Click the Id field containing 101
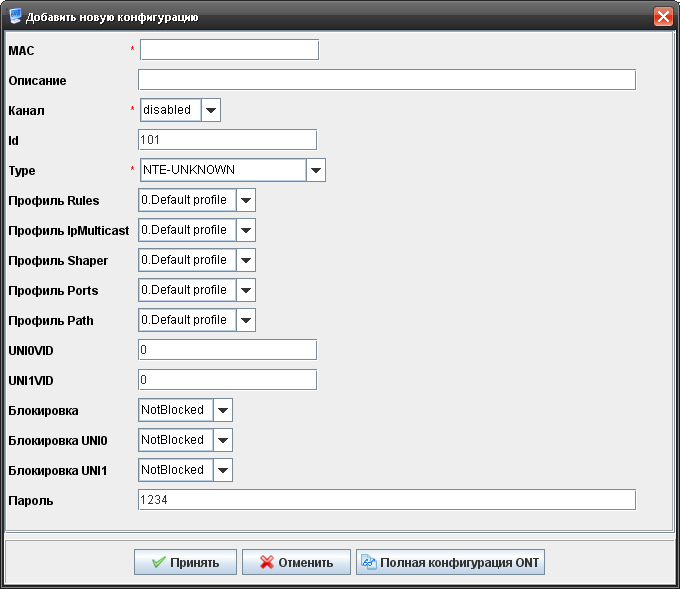The image size is (680, 589). click(x=227, y=140)
